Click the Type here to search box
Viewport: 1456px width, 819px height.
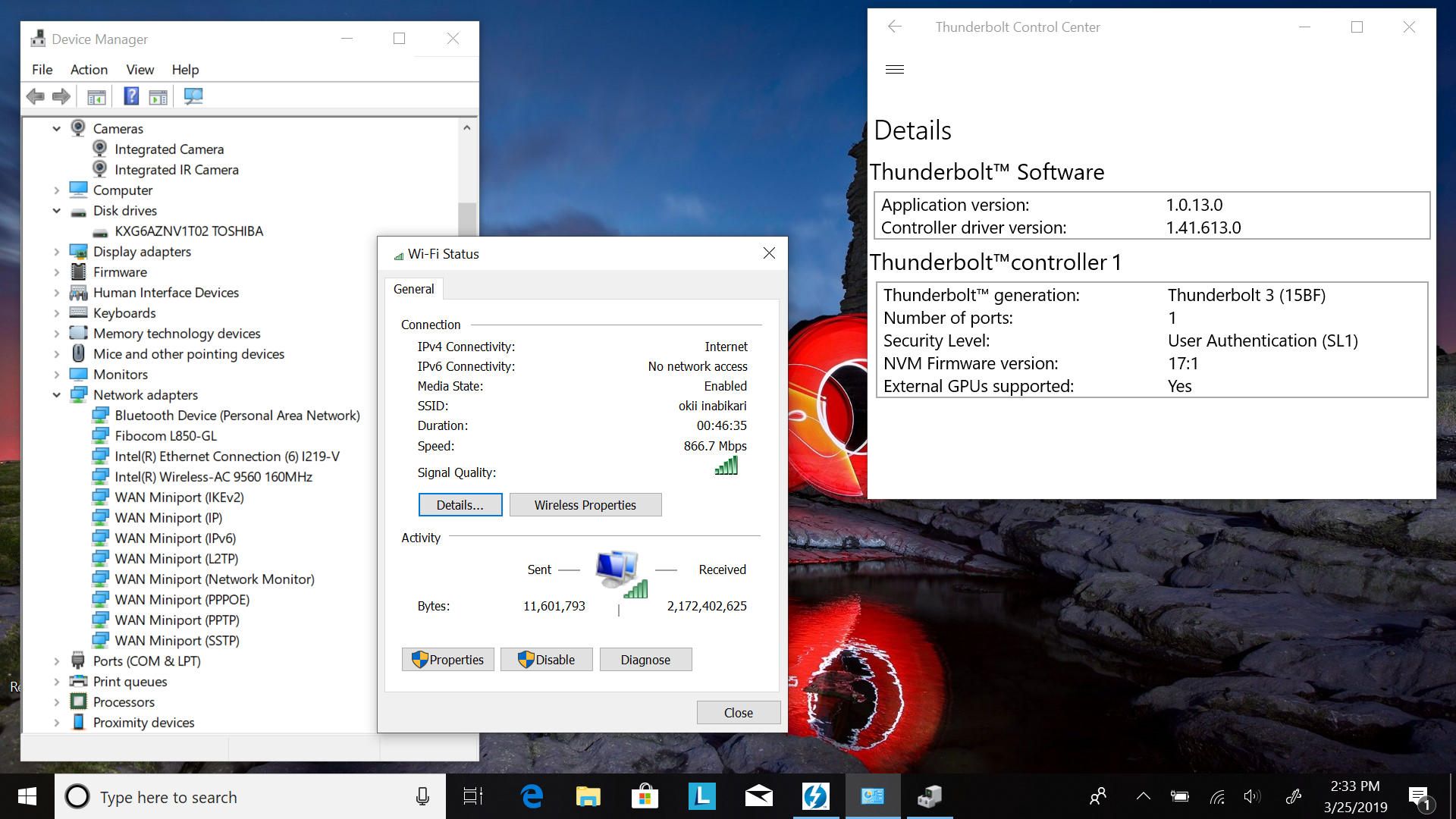[249, 797]
